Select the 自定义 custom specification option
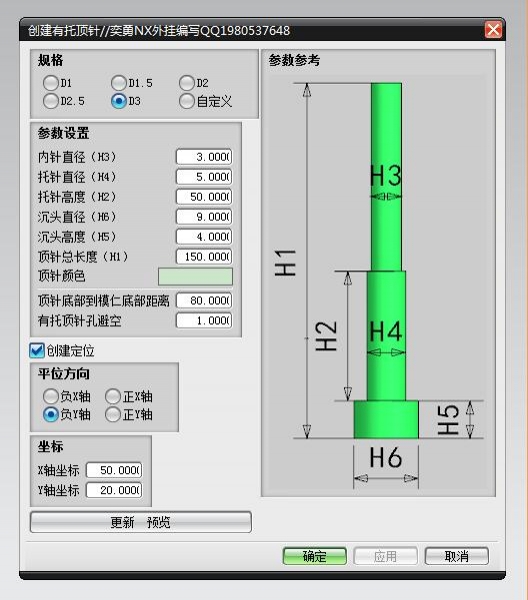Viewport: 528px width, 600px height. tap(187, 101)
